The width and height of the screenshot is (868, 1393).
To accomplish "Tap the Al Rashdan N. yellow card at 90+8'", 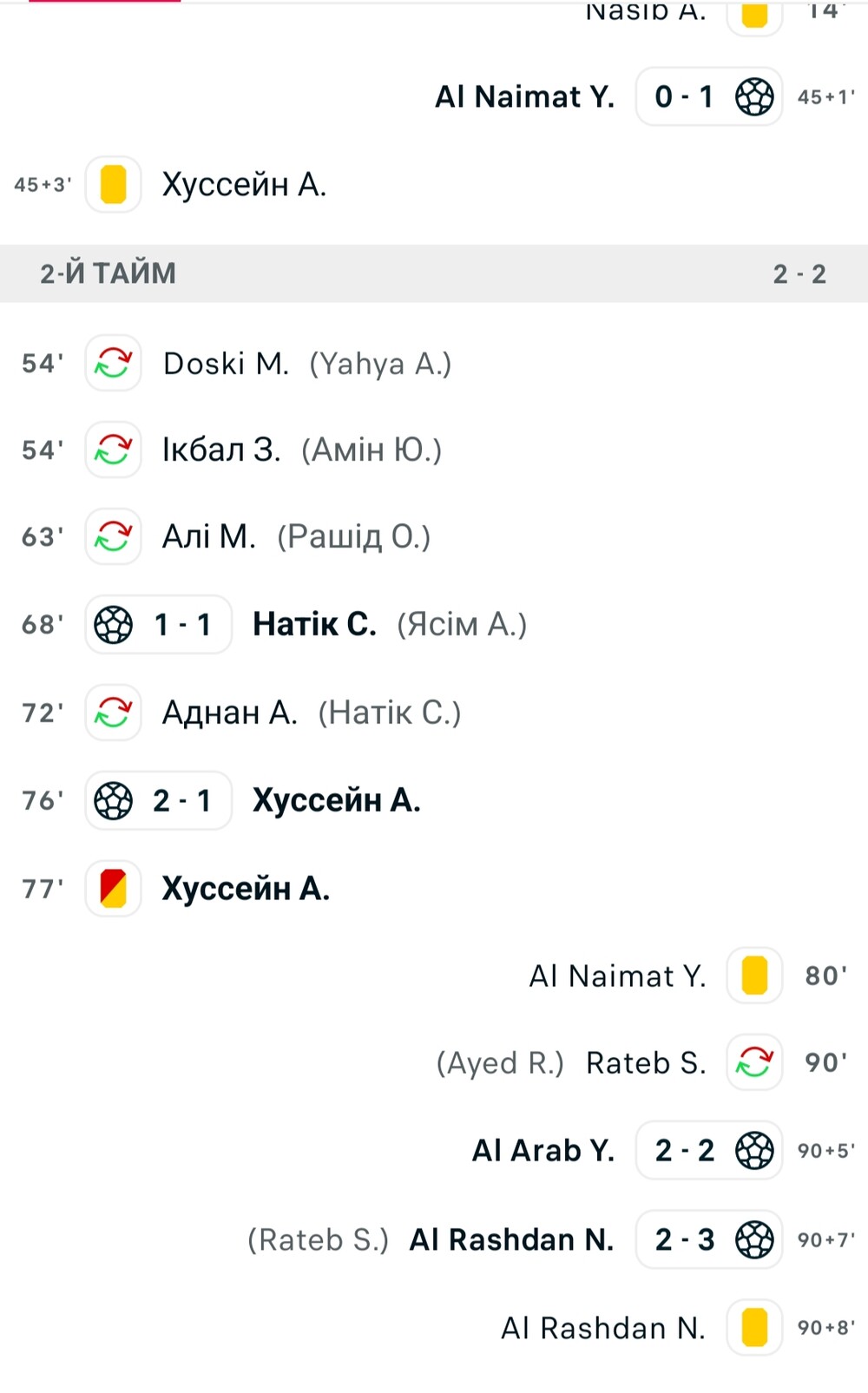I will click(x=754, y=1328).
